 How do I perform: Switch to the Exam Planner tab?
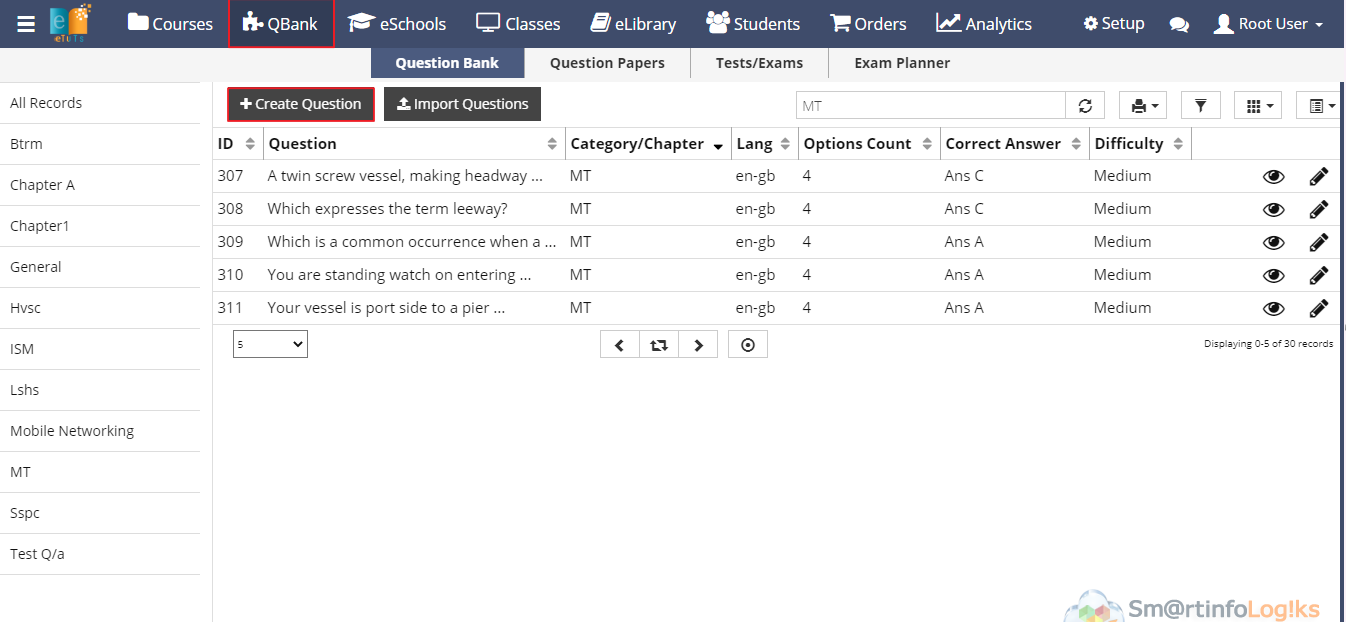pos(902,63)
